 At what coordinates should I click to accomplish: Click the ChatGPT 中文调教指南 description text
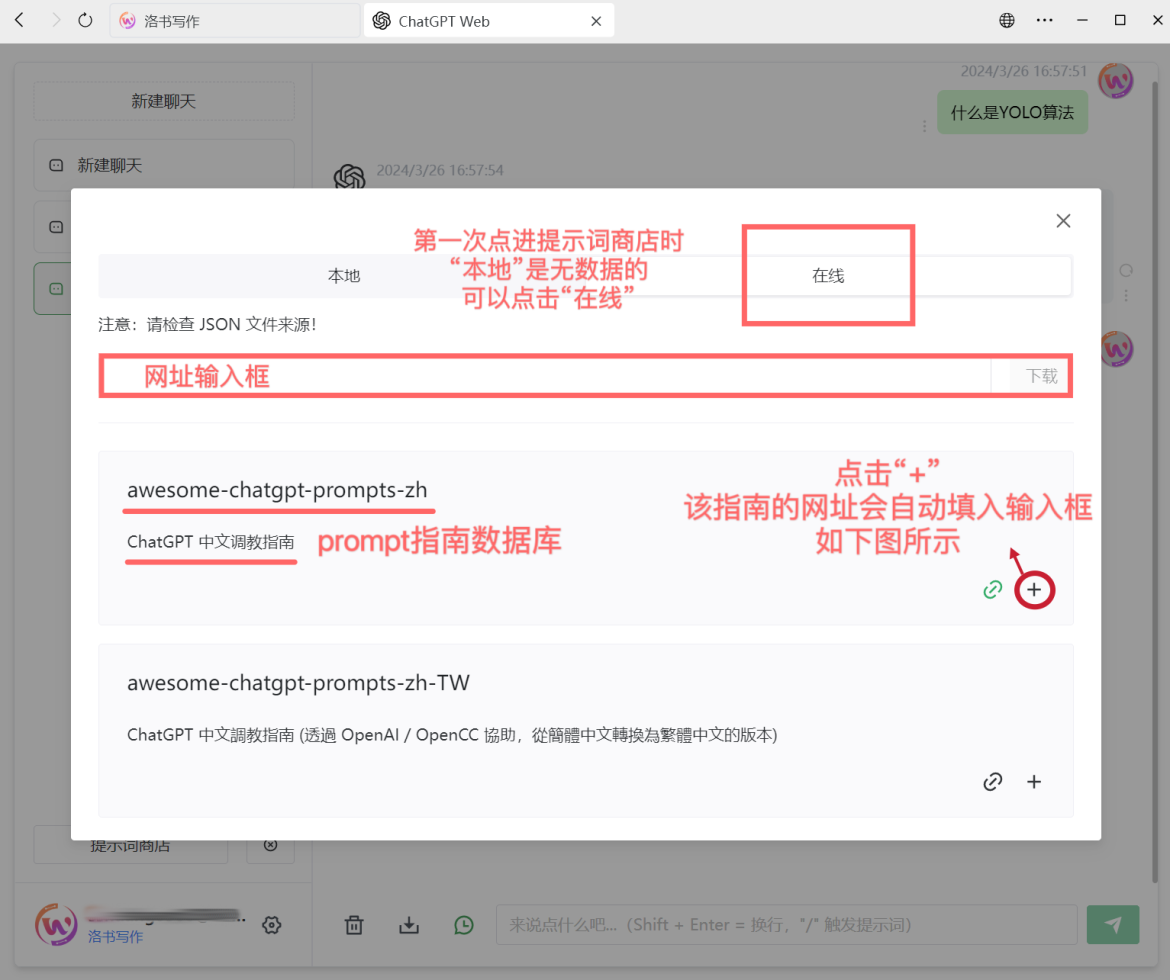(x=210, y=542)
